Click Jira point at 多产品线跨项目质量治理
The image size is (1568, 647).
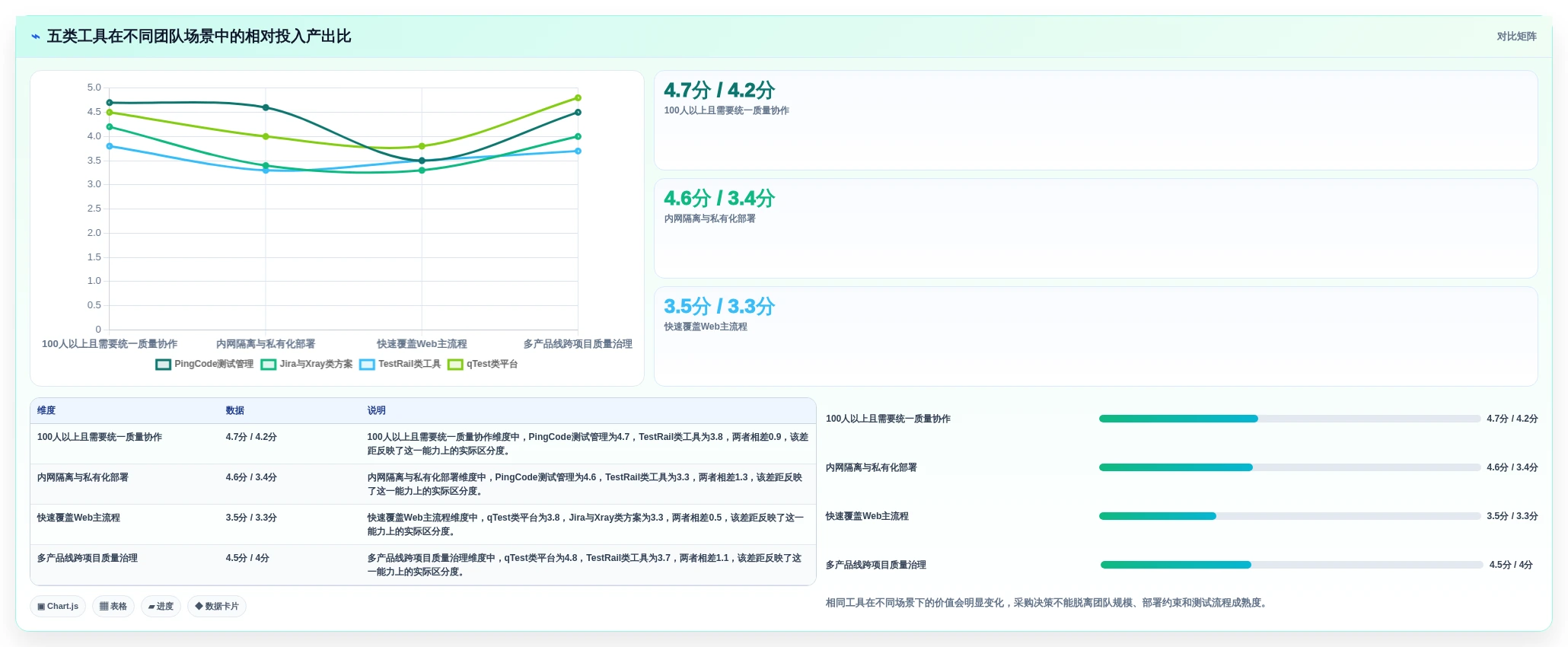coord(578,136)
